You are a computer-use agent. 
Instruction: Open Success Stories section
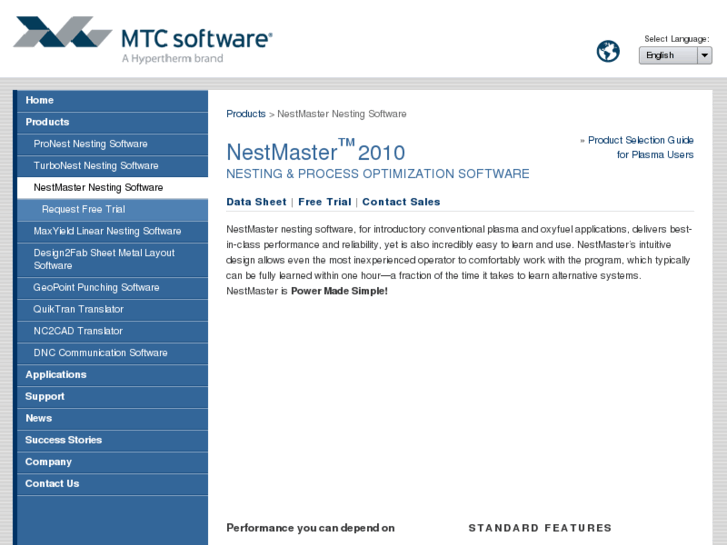[x=112, y=440]
